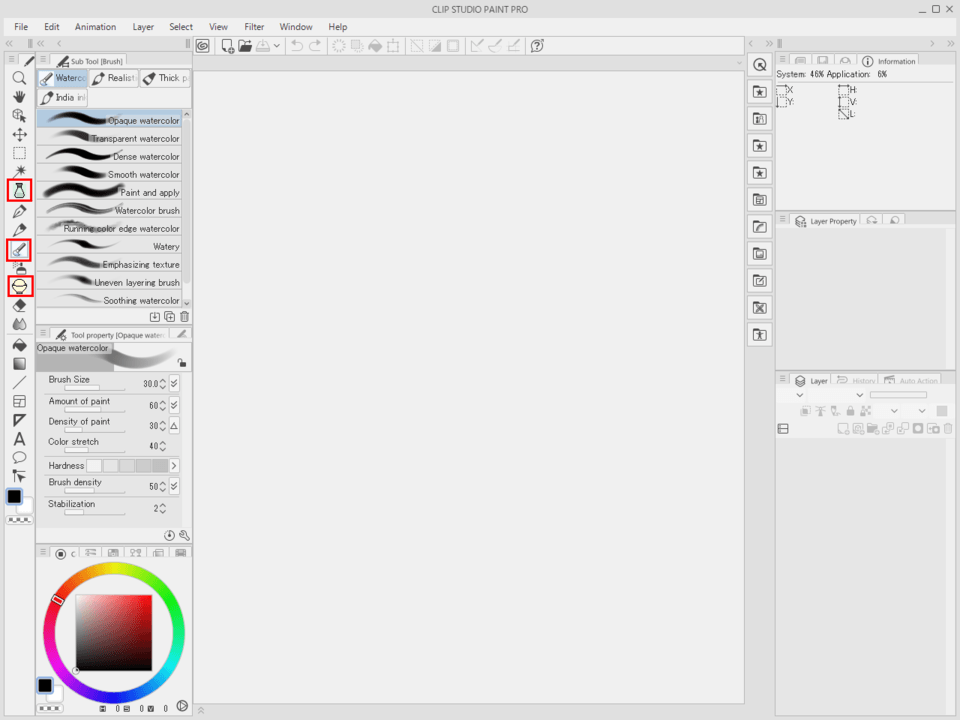Select the Gradient tool
The height and width of the screenshot is (720, 960).
[19, 364]
